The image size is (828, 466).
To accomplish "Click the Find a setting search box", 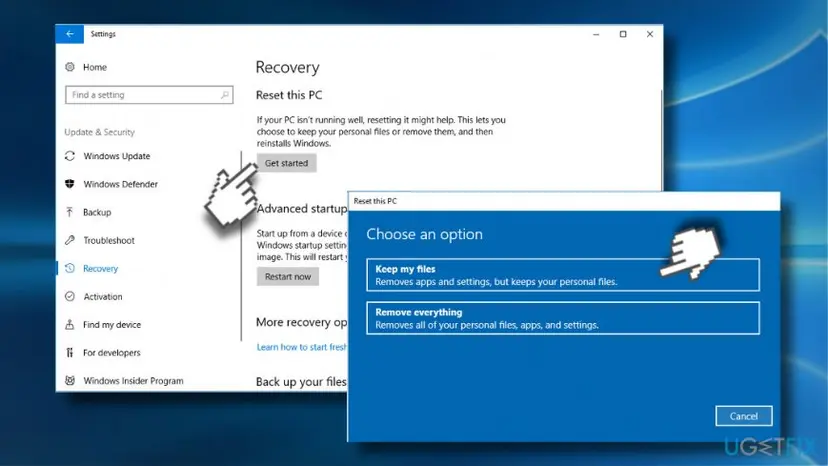I will (x=149, y=95).
